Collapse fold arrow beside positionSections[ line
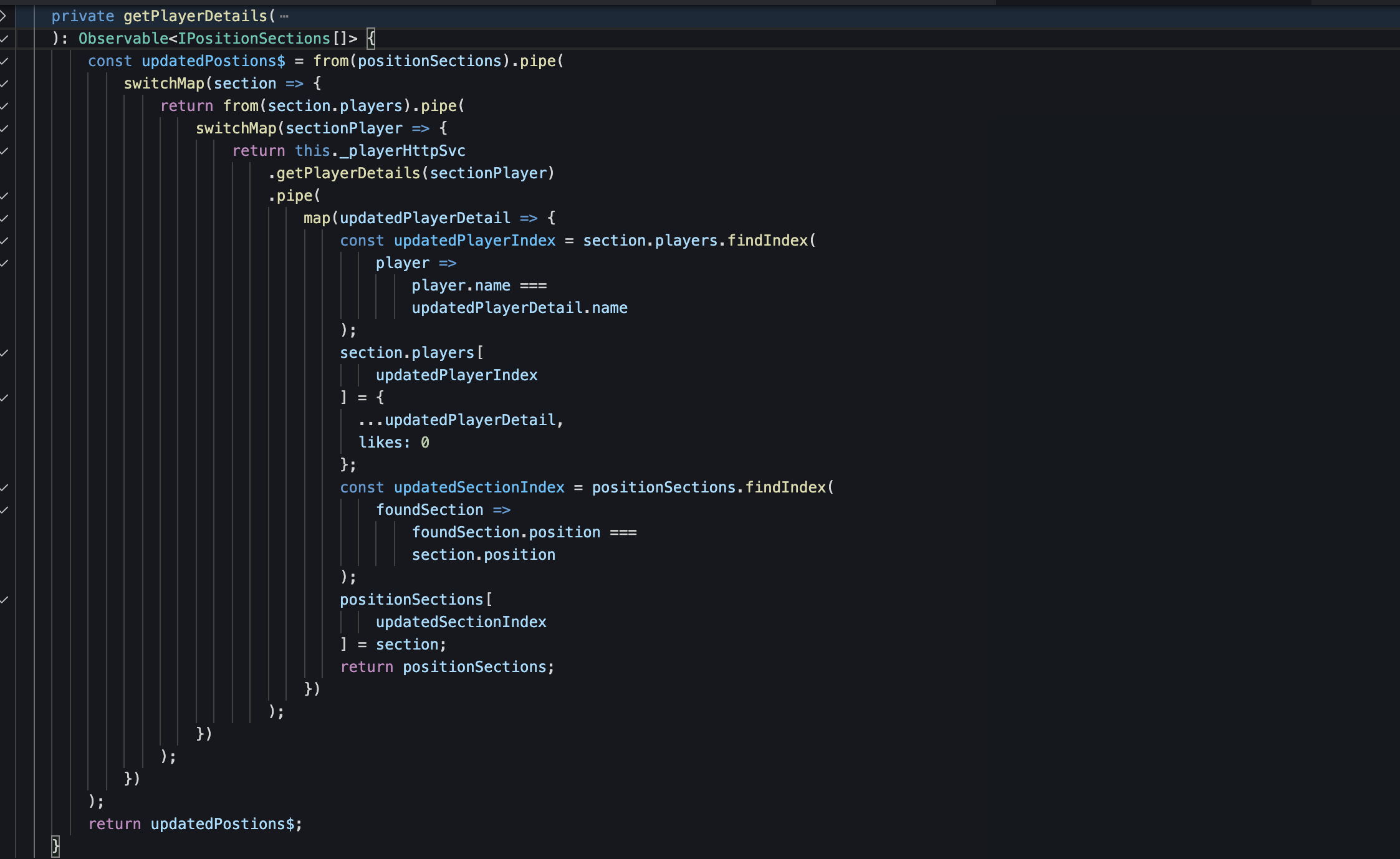1400x859 pixels. tap(4, 600)
